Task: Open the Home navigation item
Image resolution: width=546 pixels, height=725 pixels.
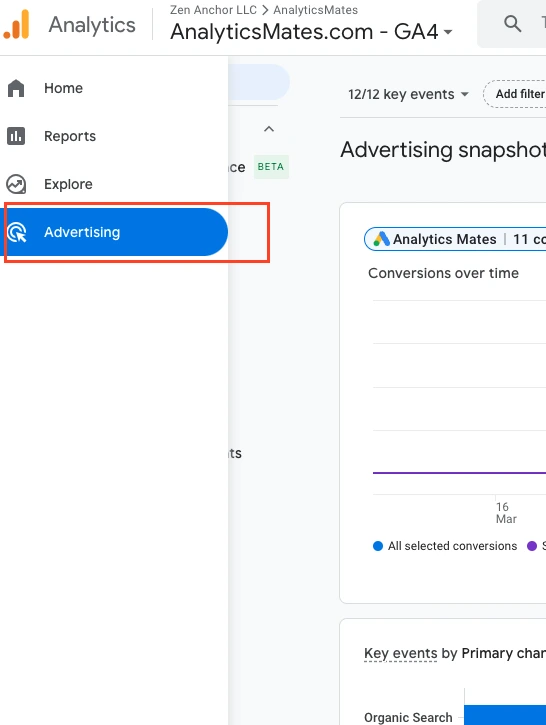Action: [x=114, y=88]
